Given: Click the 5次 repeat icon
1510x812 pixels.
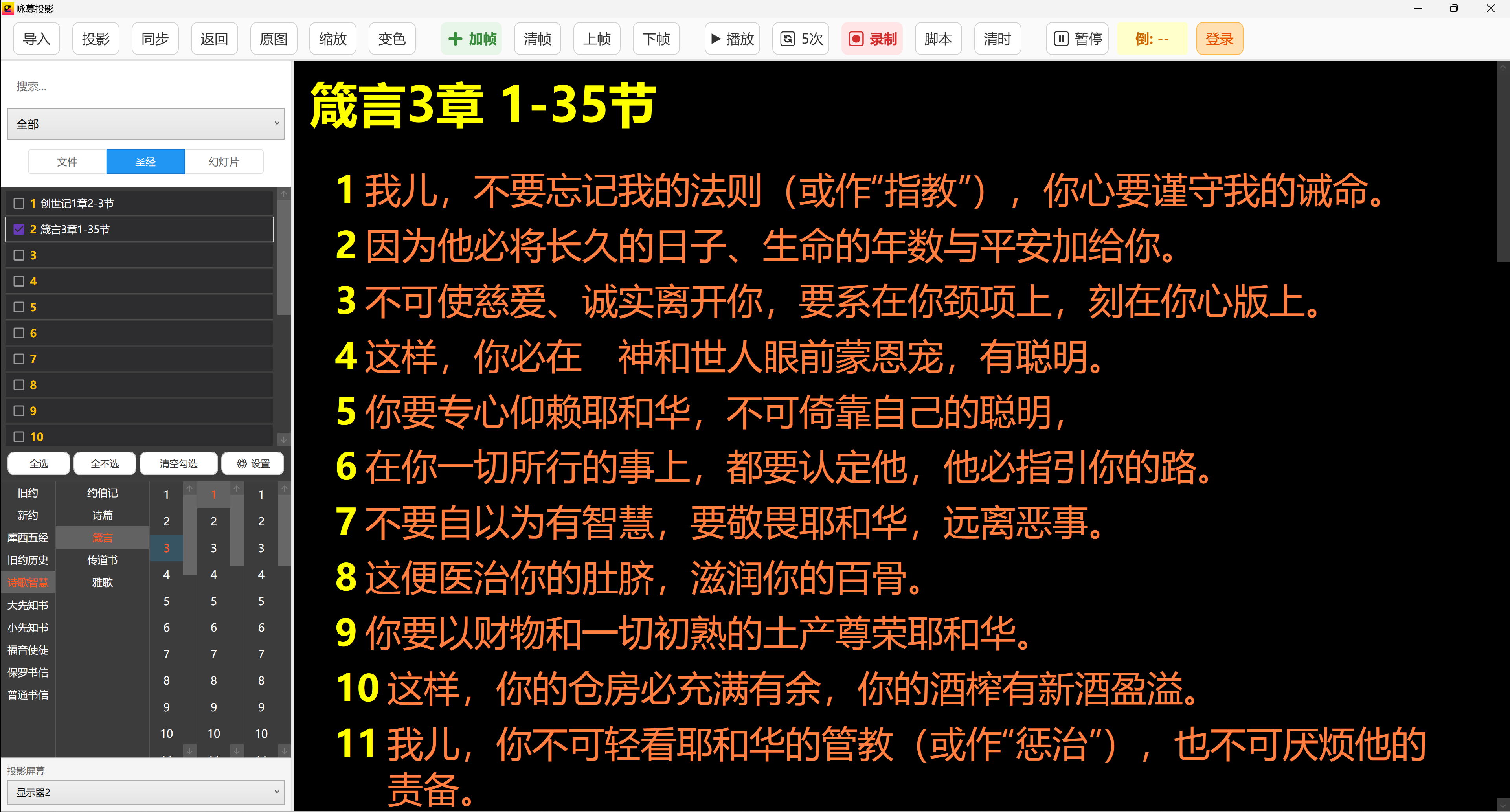Looking at the screenshot, I should click(x=787, y=39).
